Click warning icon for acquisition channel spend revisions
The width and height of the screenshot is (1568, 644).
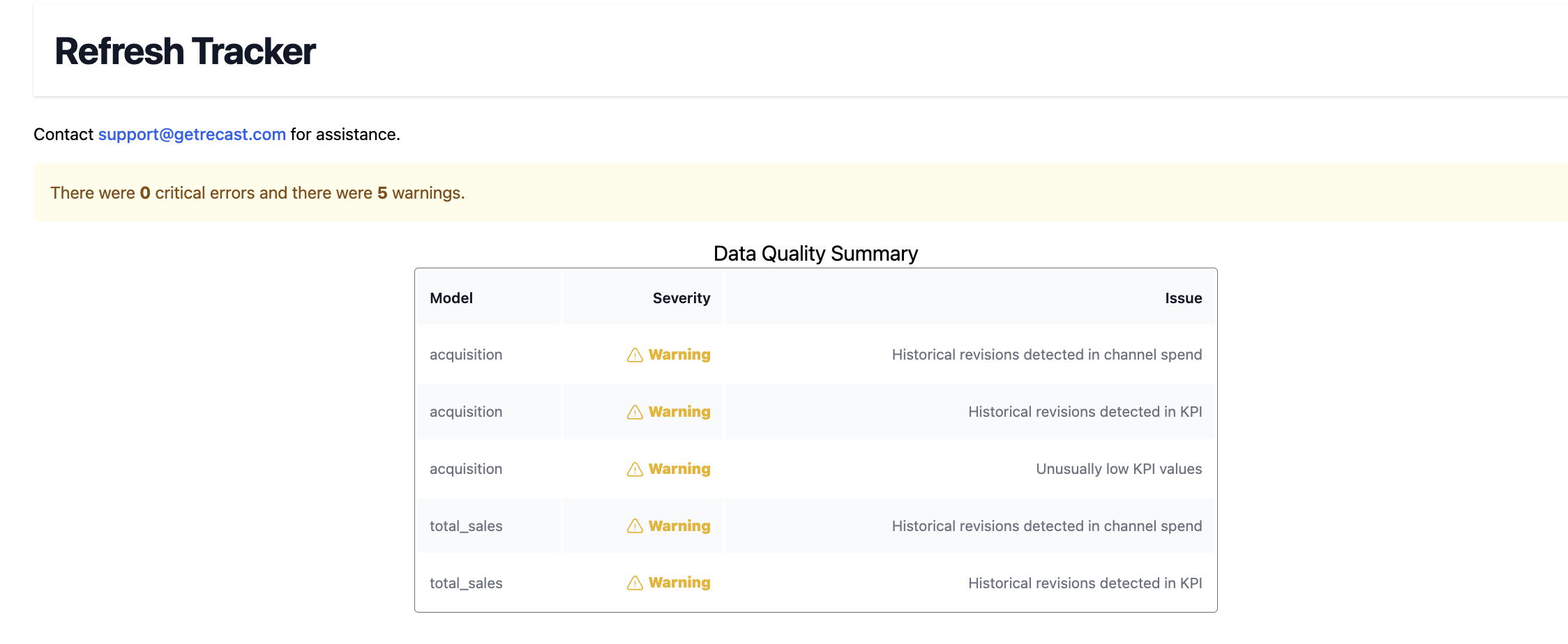pos(635,355)
